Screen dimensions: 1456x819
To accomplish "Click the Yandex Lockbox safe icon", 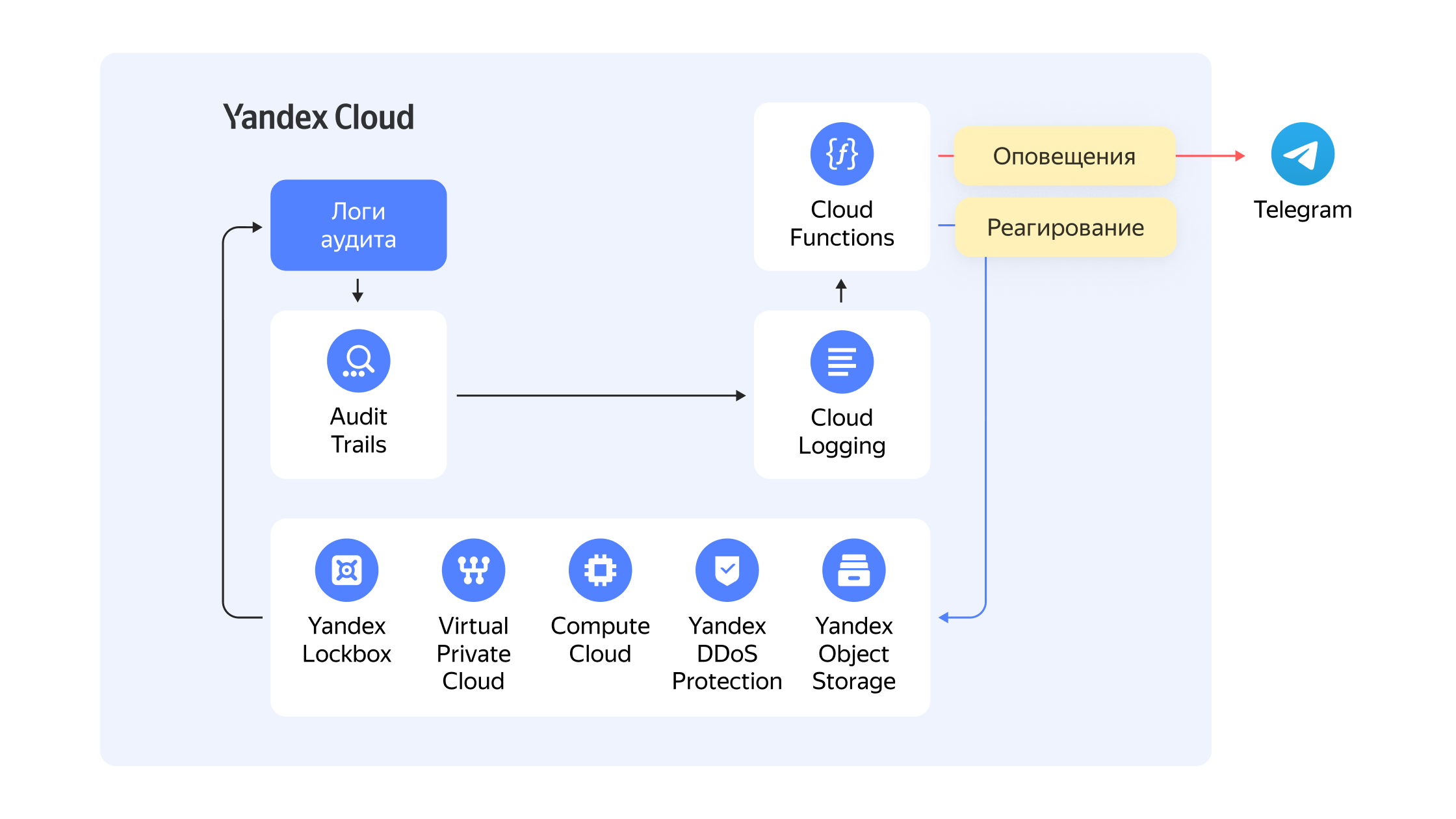I will pyautogui.click(x=346, y=570).
